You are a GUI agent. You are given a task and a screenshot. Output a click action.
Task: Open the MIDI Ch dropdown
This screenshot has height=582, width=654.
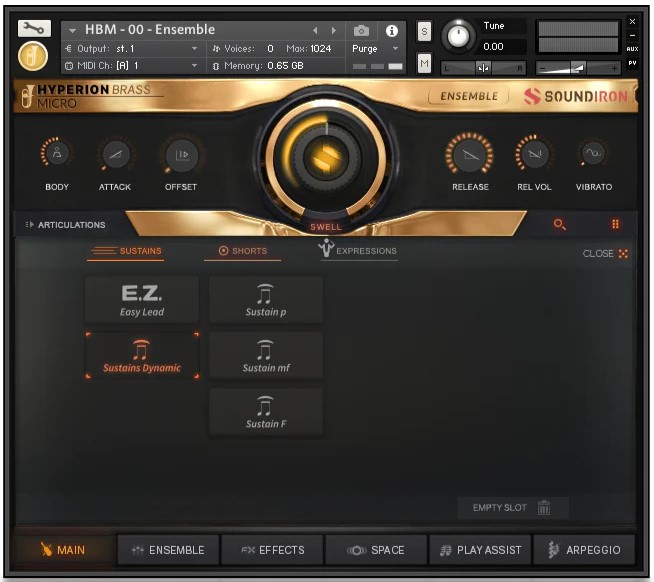tap(132, 66)
